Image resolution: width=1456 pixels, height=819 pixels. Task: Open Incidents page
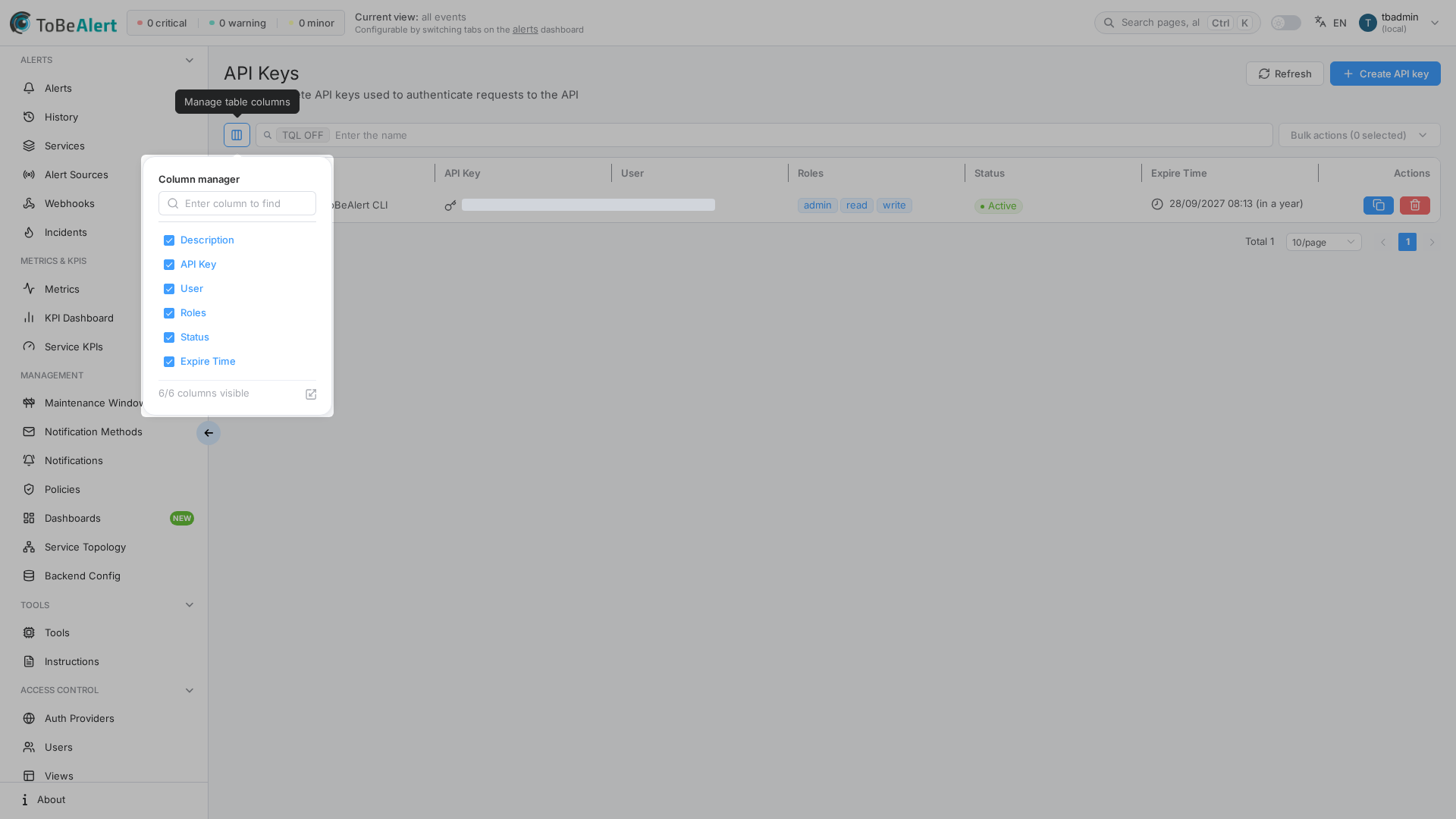tap(65, 232)
